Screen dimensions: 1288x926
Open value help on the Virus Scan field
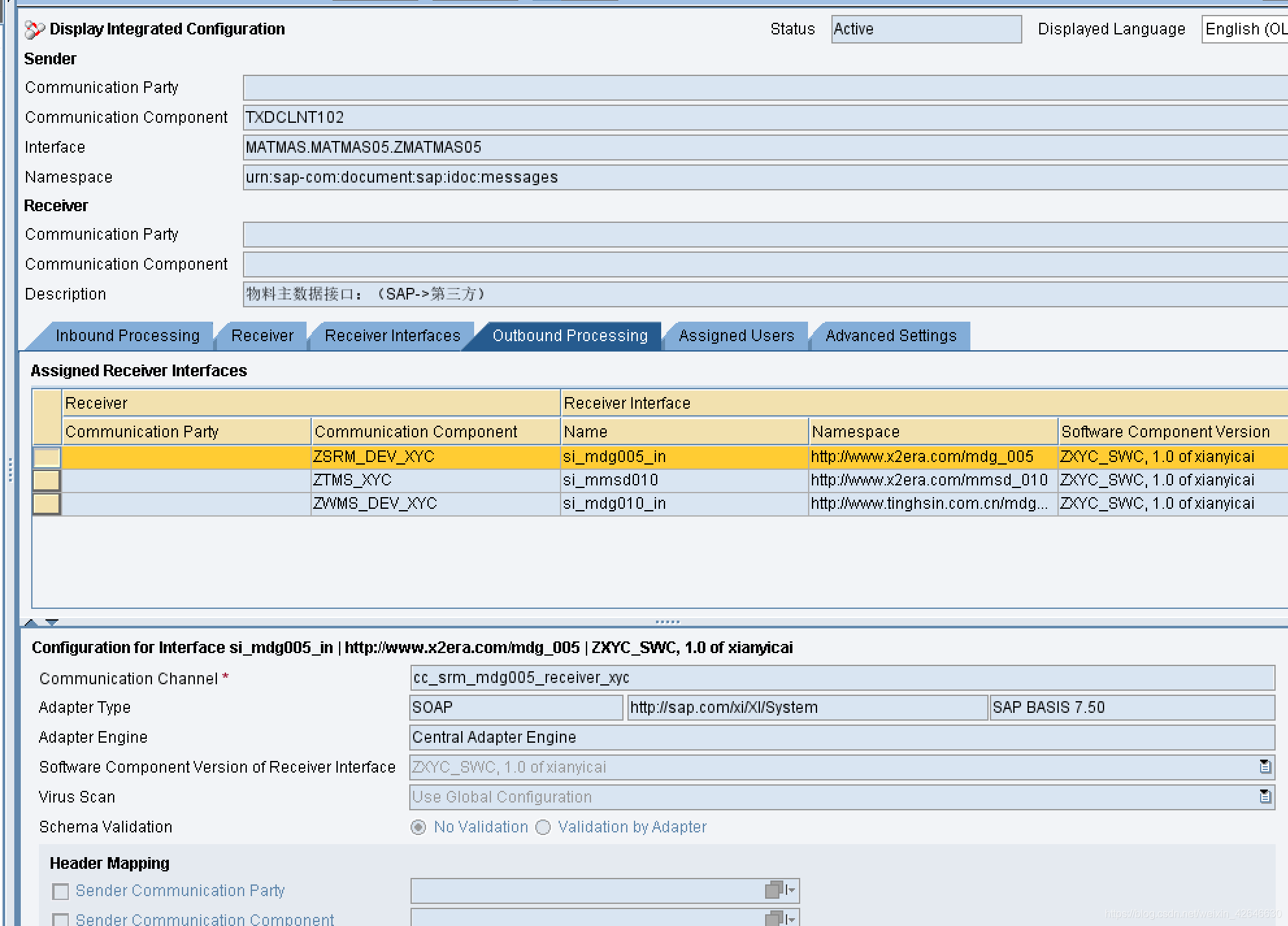[x=1265, y=797]
